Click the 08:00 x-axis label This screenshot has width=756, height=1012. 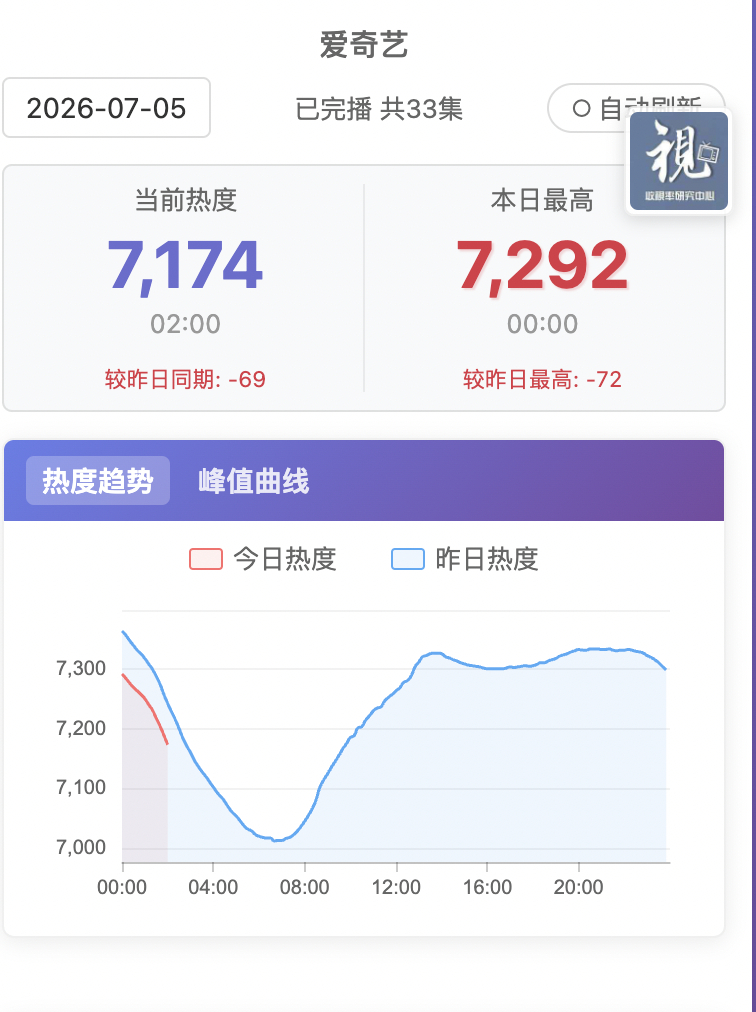click(305, 887)
